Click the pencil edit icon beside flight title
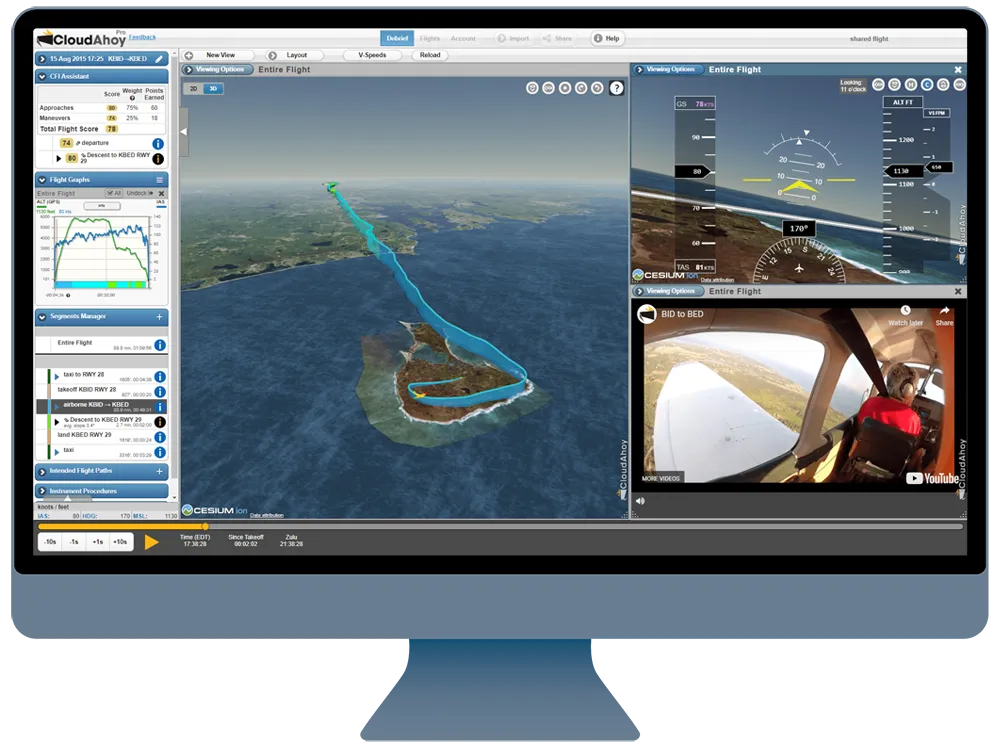The image size is (1000, 748). 159,59
